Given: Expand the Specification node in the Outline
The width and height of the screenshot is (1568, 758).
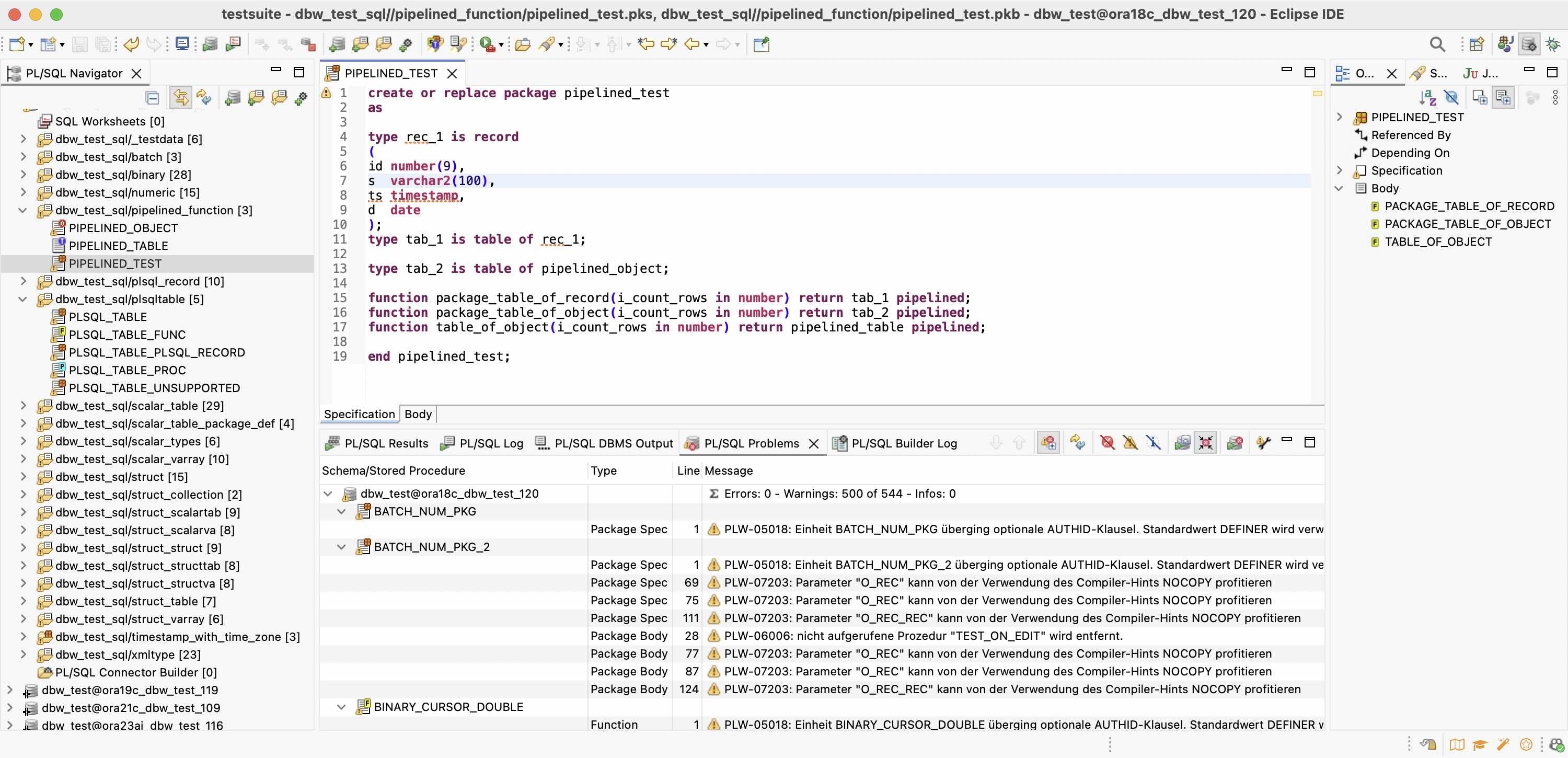Looking at the screenshot, I should coord(1340,170).
